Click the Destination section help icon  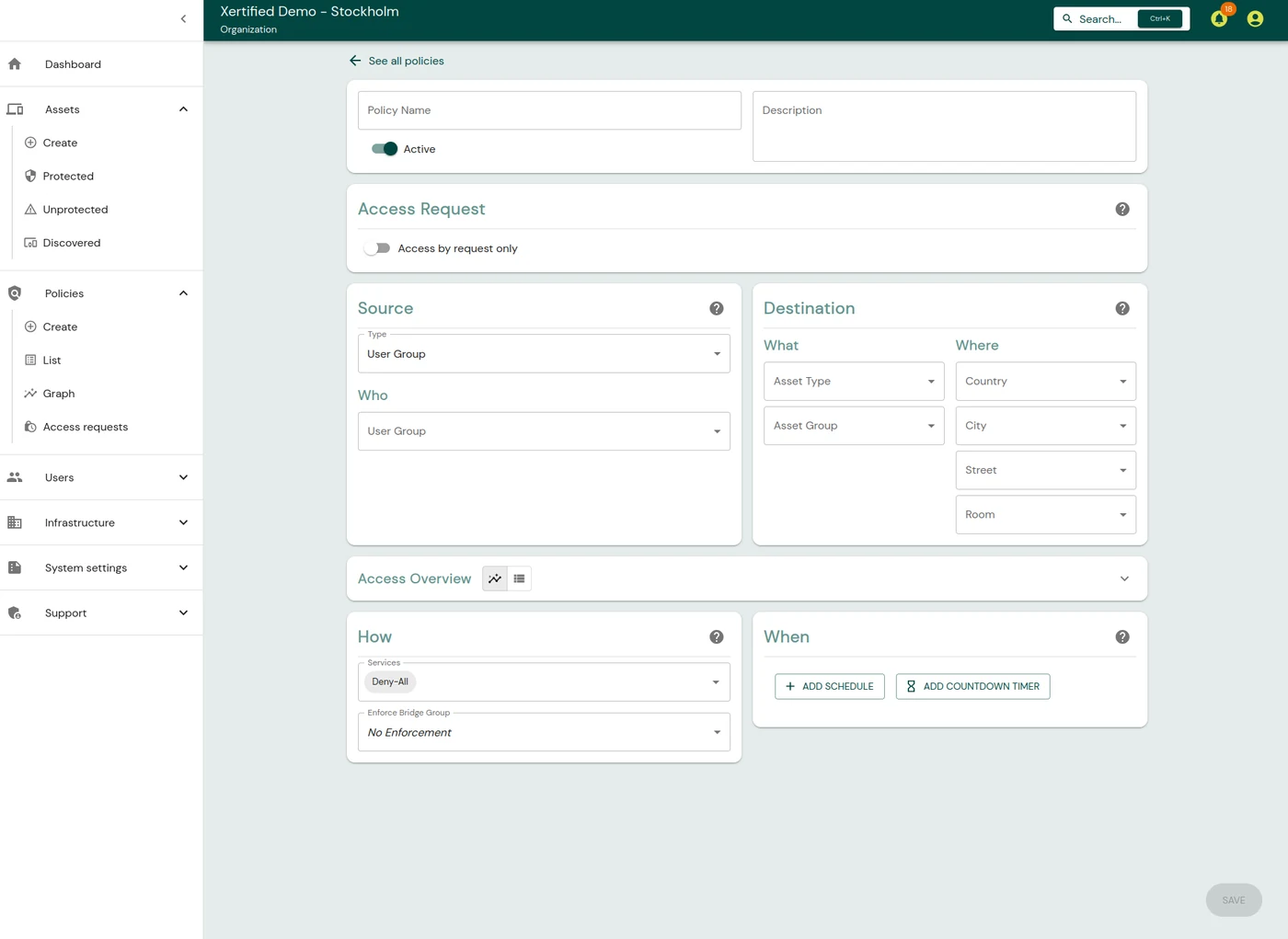[x=1122, y=308]
